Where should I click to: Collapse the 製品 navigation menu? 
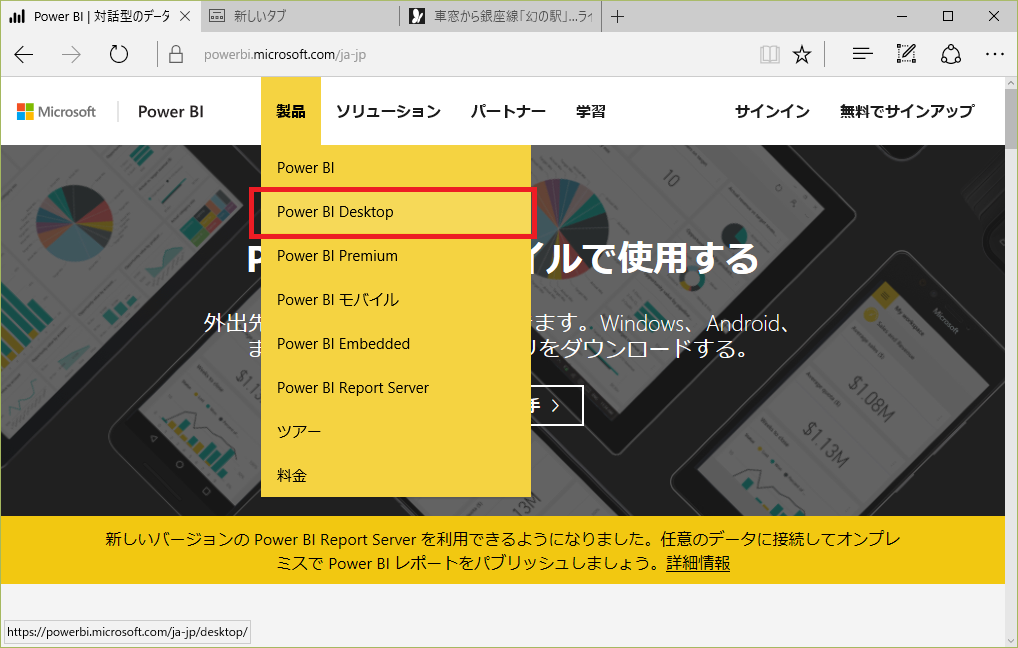[x=291, y=111]
